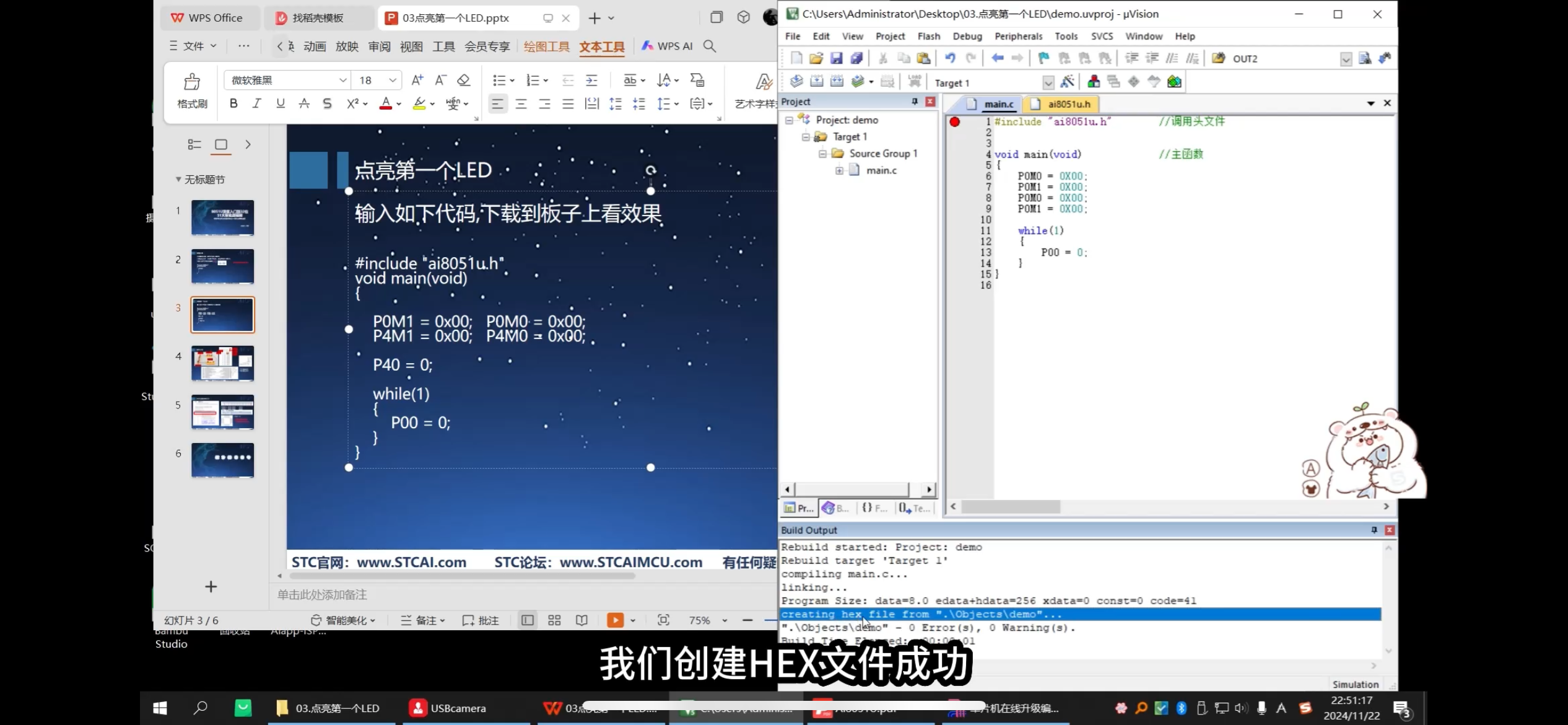Open Options for Target magic wand icon
1568x725 pixels.
(1067, 82)
